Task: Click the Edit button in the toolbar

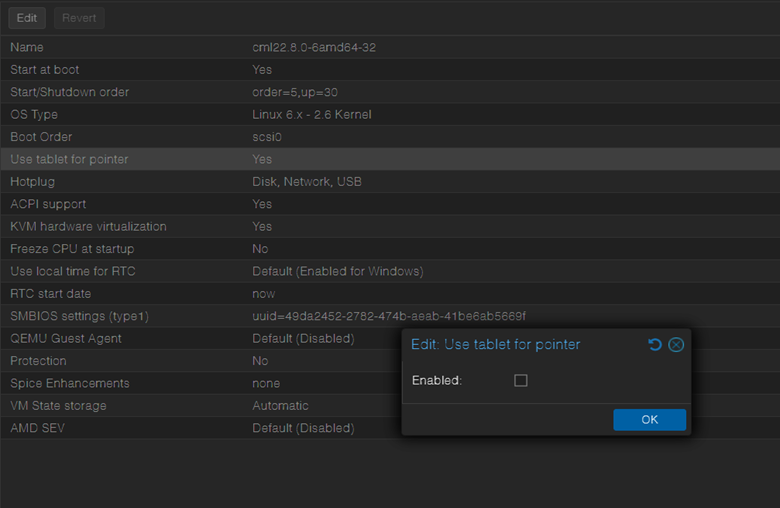Action: click(27, 18)
